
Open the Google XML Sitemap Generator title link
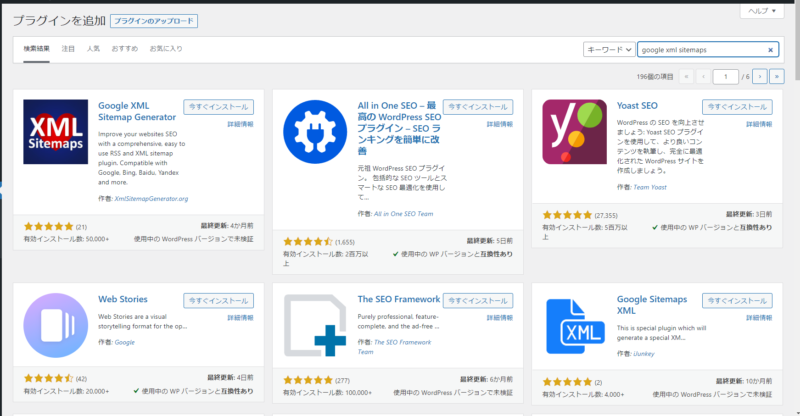137,111
